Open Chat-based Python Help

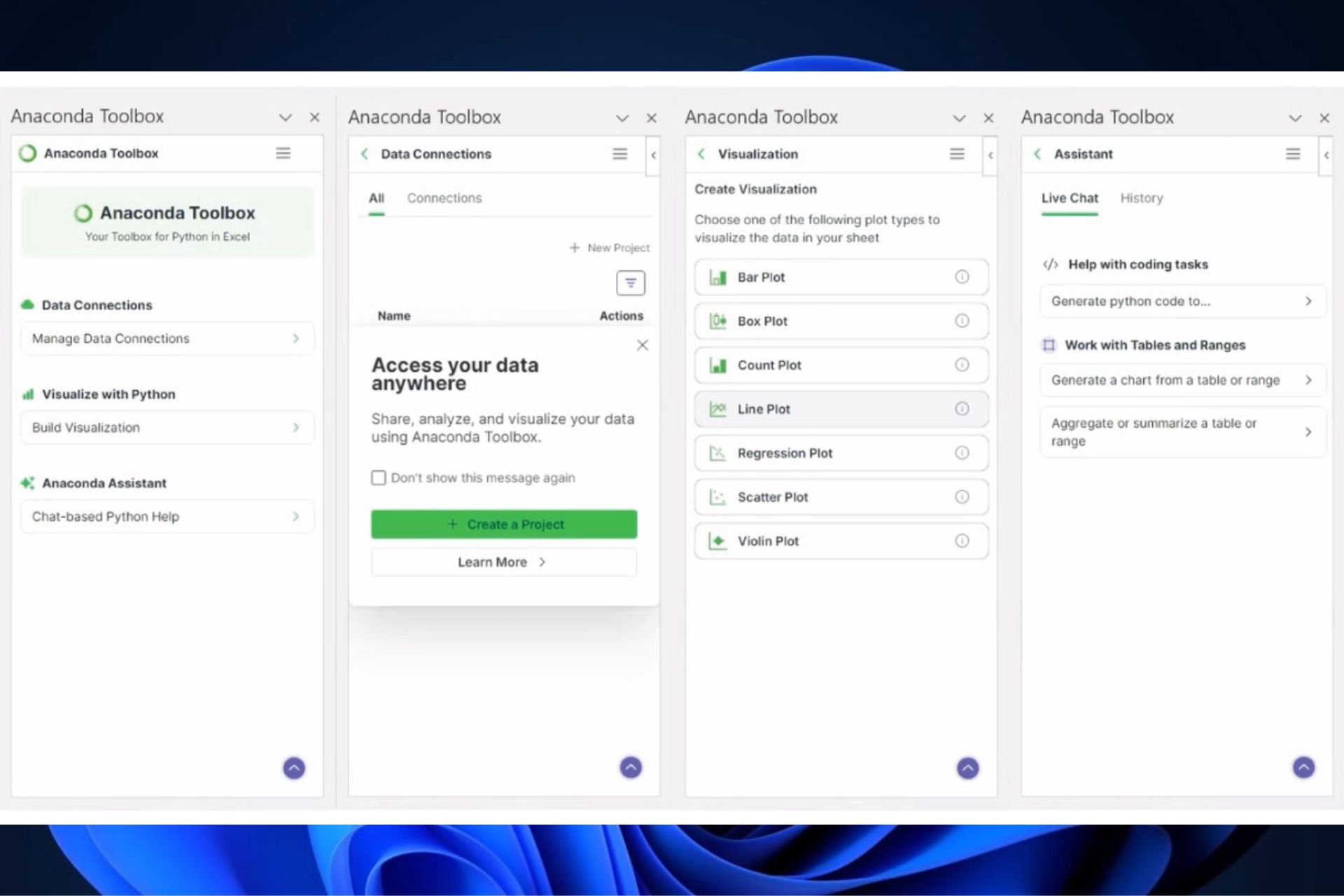tap(167, 516)
